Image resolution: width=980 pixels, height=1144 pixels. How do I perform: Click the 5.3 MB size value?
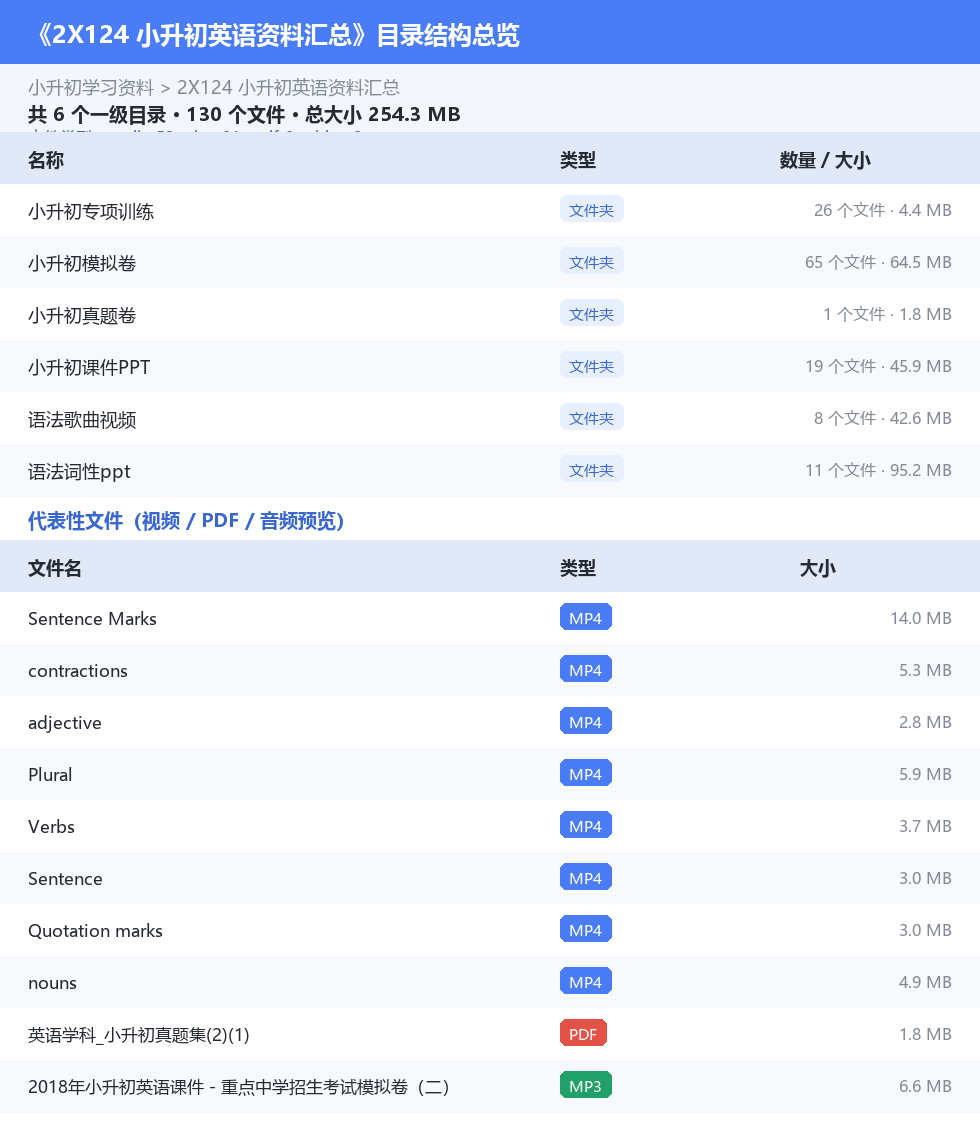coord(925,670)
